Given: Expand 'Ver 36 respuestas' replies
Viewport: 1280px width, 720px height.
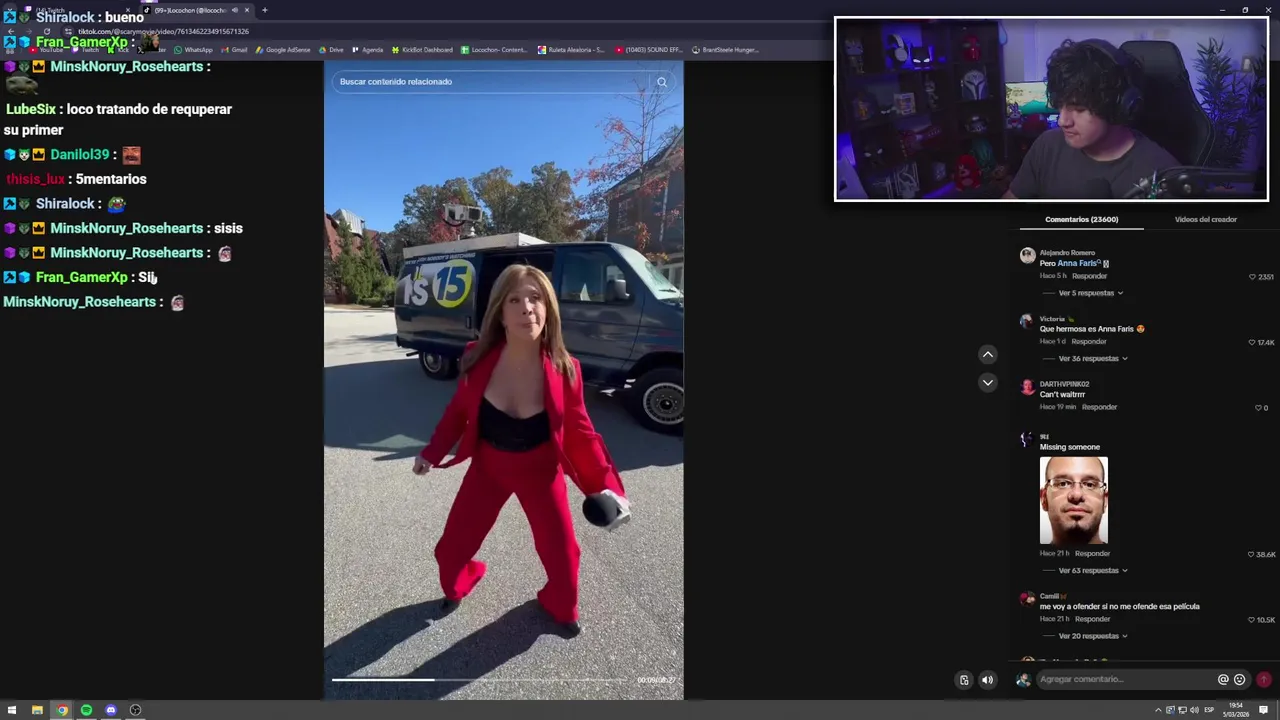Looking at the screenshot, I should 1092,358.
